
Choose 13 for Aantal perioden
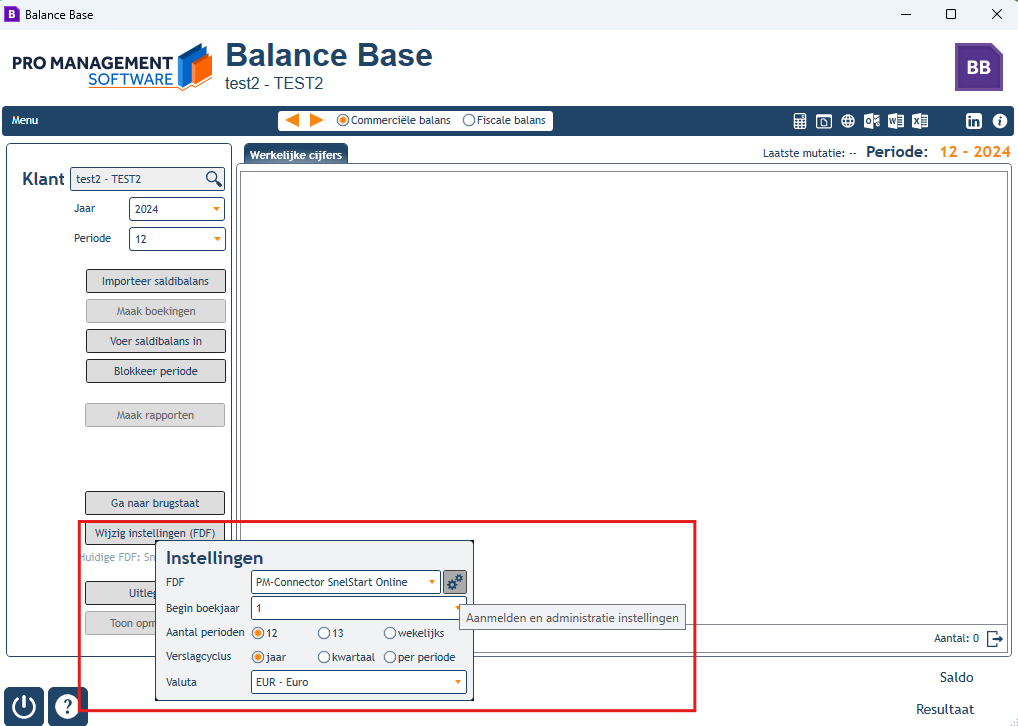330,632
